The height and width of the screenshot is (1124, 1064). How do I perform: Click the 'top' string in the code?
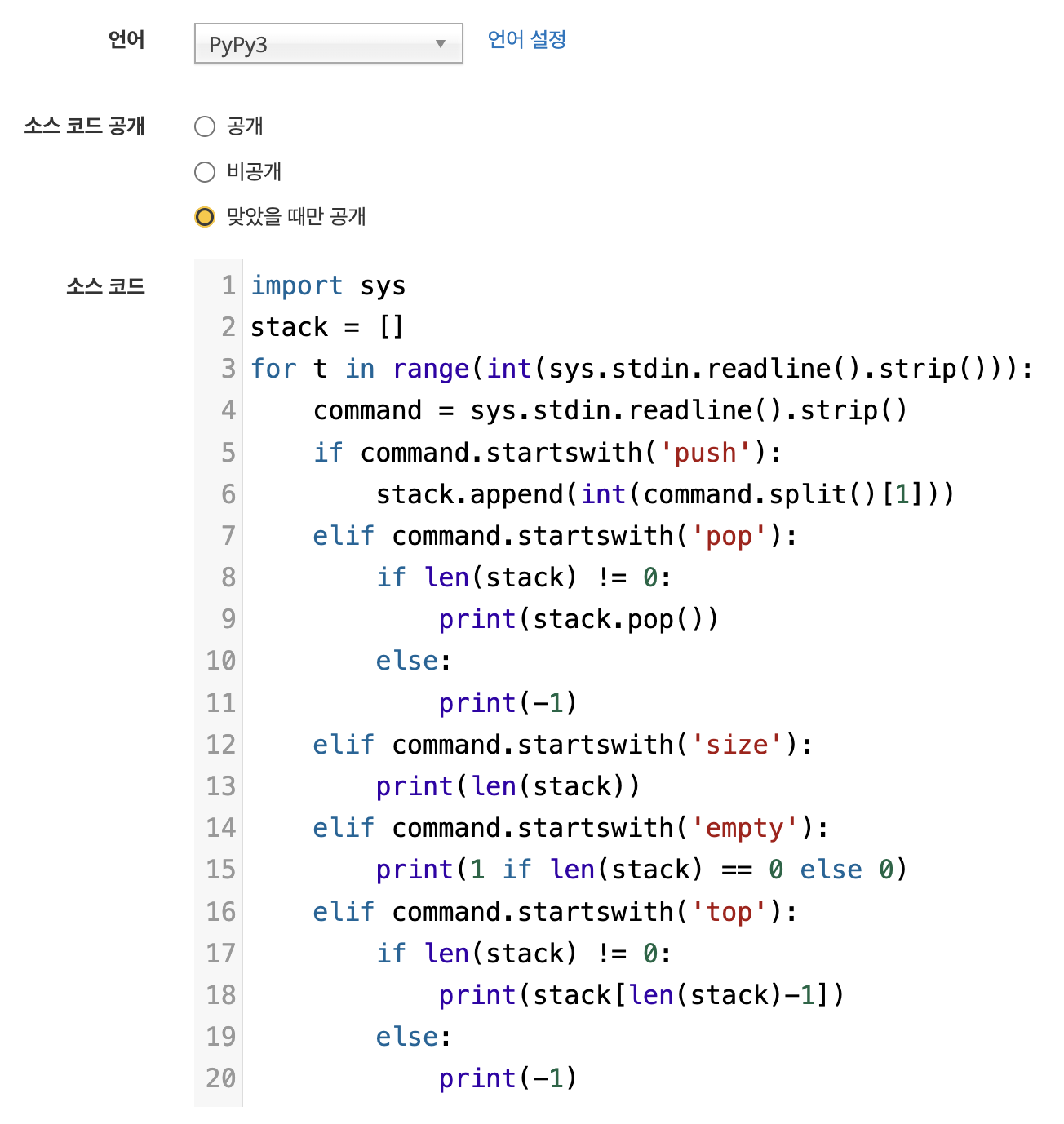click(729, 912)
